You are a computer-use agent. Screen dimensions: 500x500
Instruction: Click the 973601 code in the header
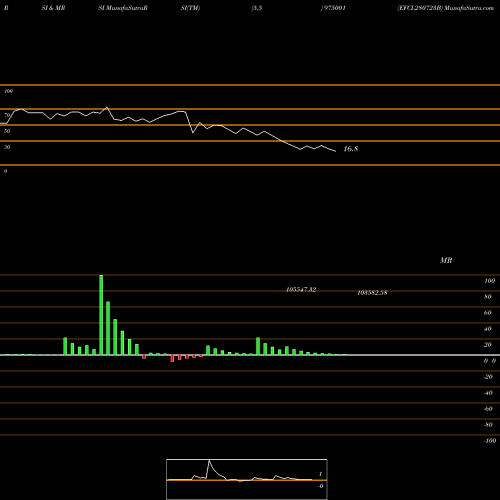pyautogui.click(x=334, y=8)
